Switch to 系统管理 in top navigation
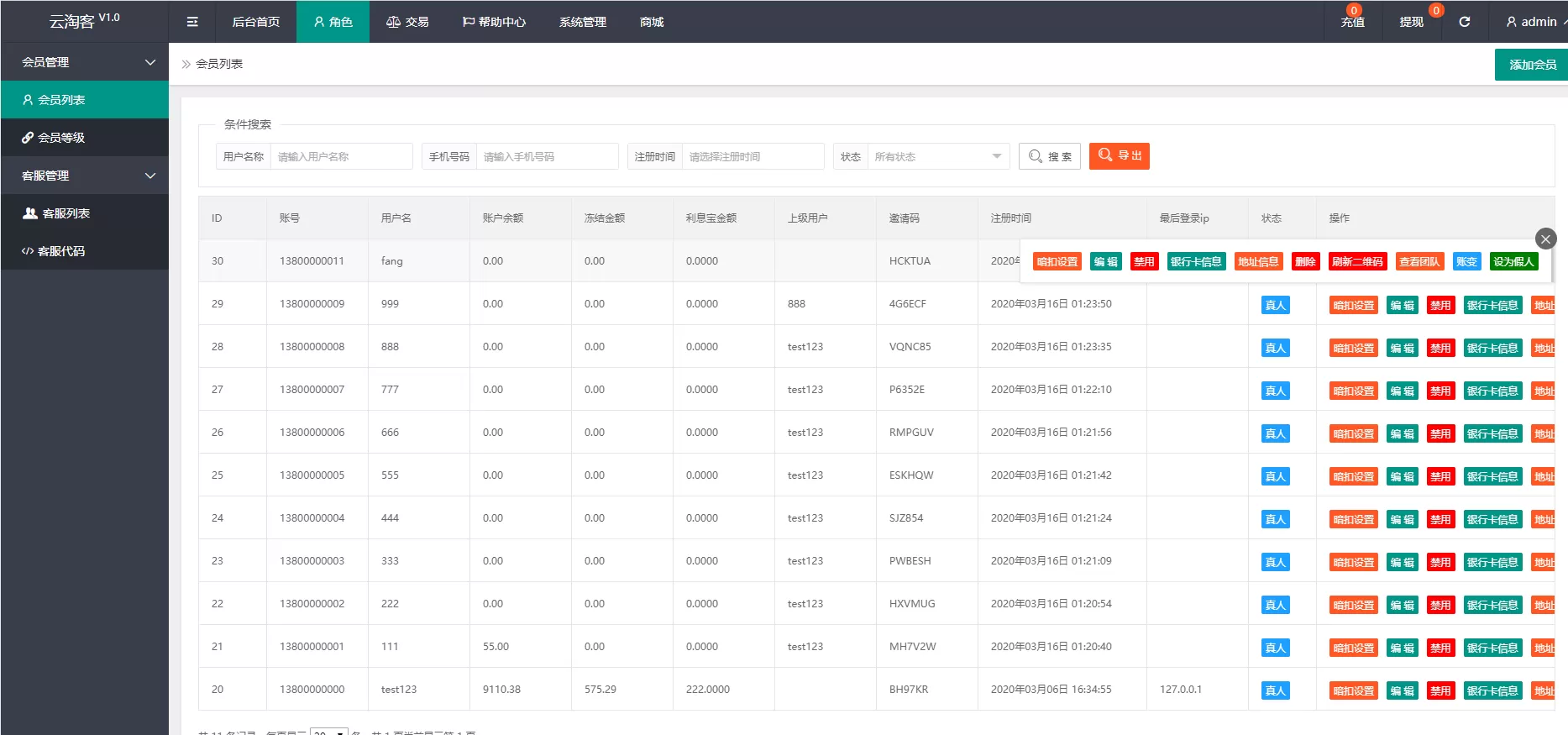Image resolution: width=1568 pixels, height=735 pixels. 582,22
